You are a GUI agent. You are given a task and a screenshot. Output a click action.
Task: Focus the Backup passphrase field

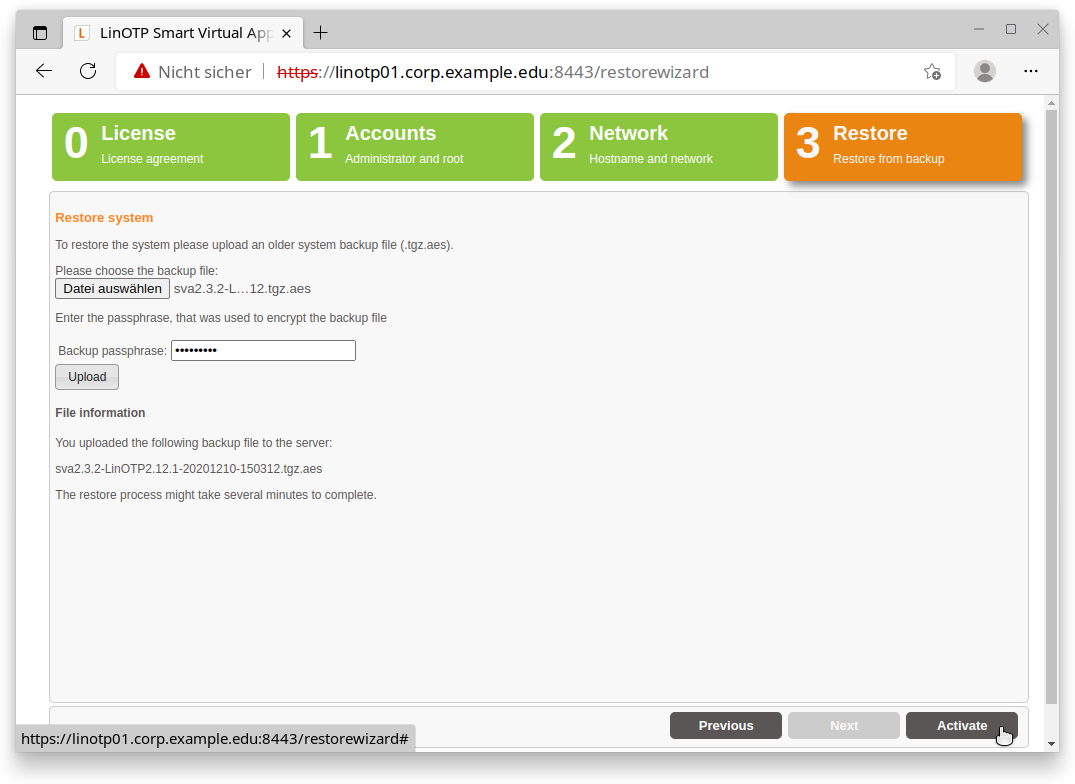[263, 351]
